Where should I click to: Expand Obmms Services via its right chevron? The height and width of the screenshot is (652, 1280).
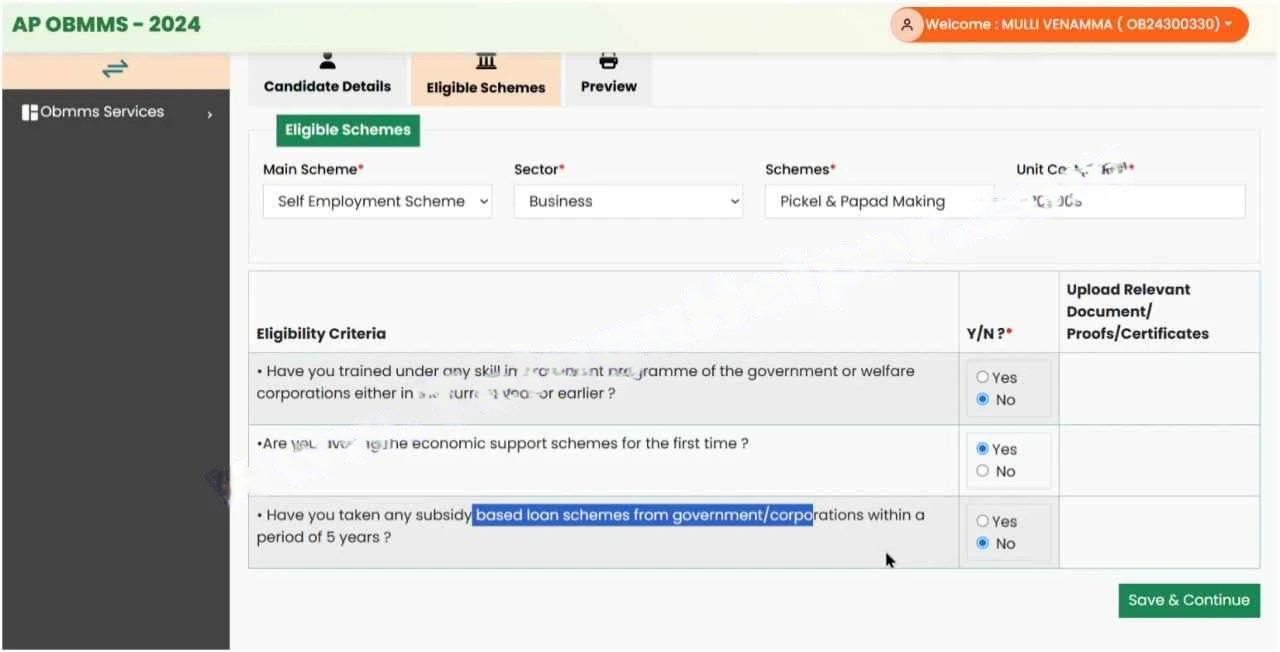[210, 113]
